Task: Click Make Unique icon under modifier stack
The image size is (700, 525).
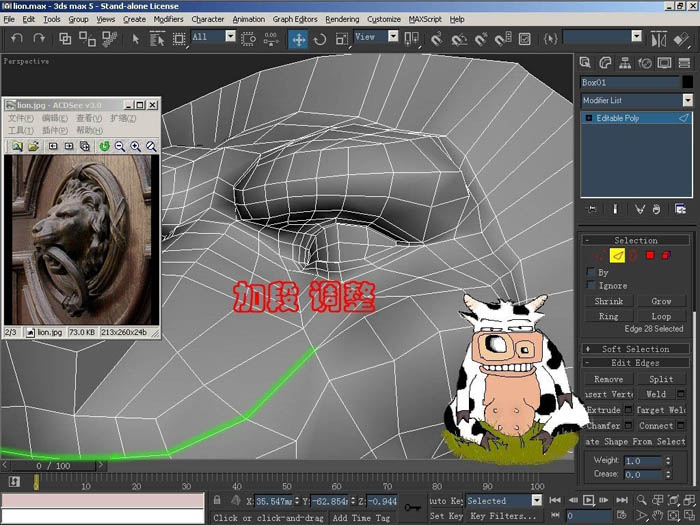Action: coord(640,209)
